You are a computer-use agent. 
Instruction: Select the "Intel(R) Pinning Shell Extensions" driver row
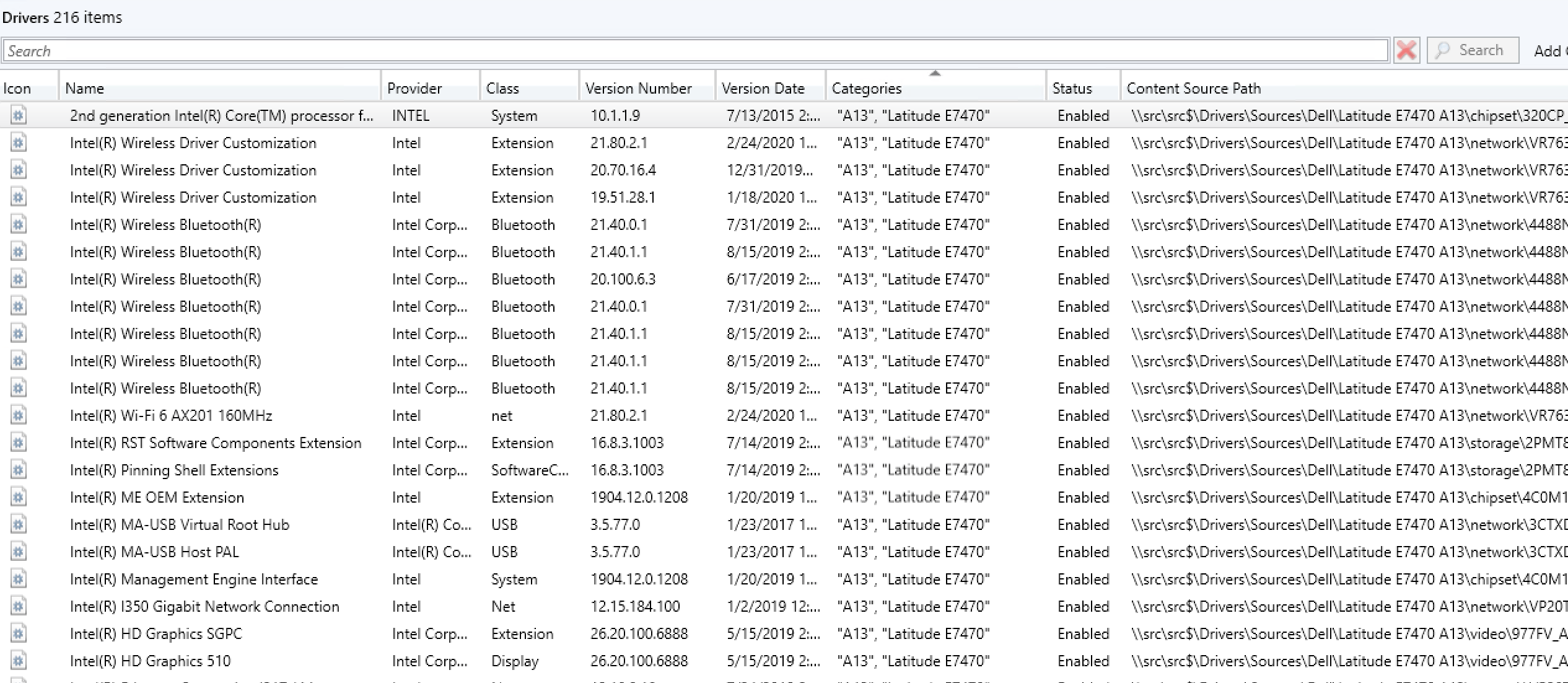coord(175,470)
